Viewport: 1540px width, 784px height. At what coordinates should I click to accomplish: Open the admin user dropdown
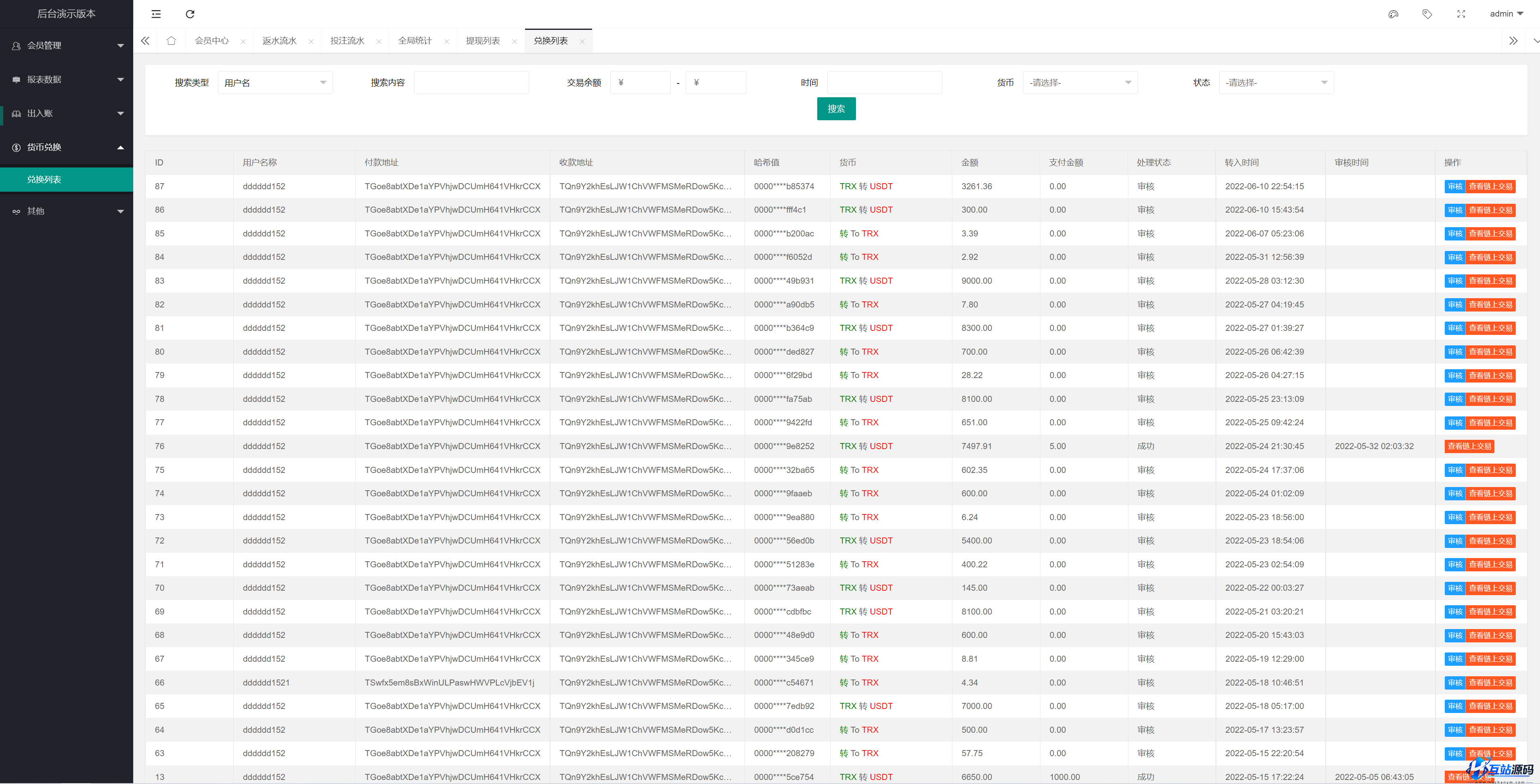coord(1506,14)
